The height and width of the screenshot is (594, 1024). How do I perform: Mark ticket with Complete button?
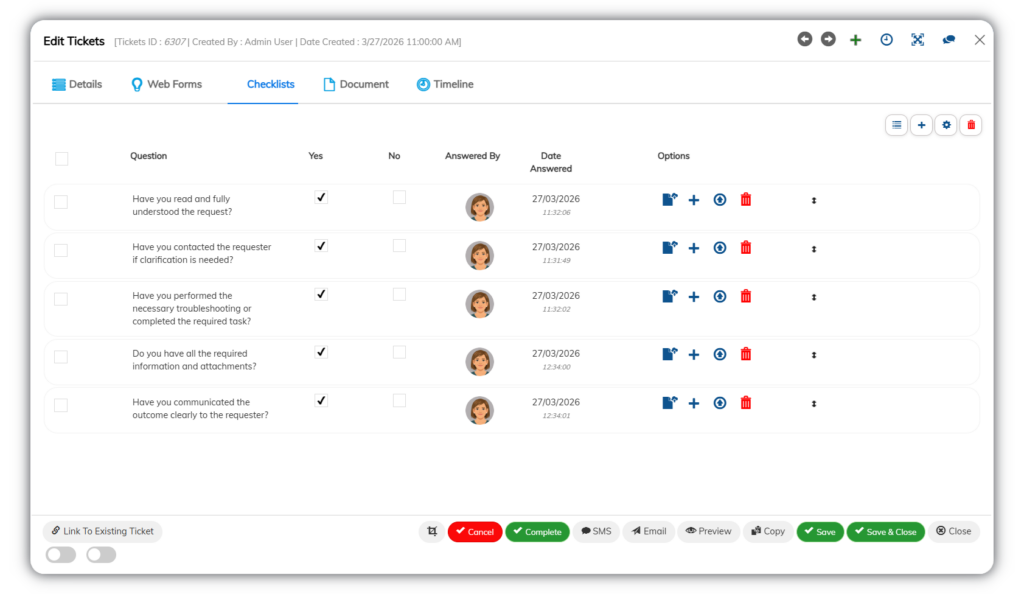537,532
